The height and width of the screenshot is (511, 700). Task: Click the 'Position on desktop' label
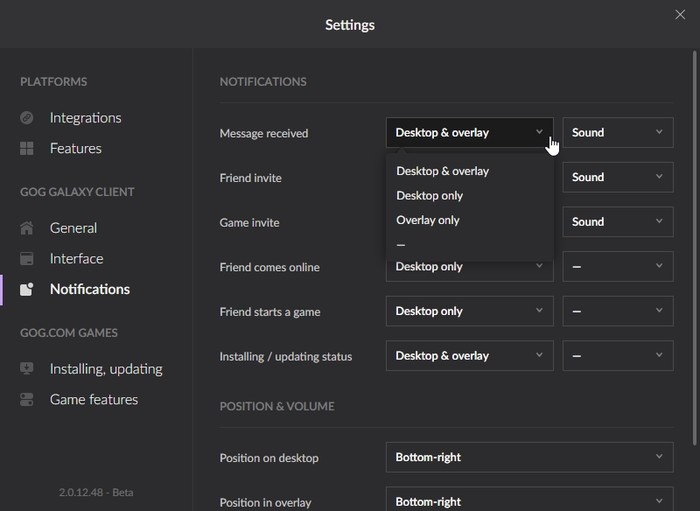tap(269, 458)
